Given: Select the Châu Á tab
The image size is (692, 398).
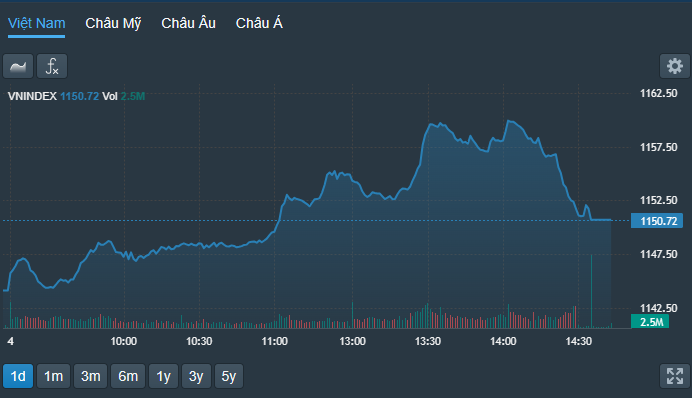Looking at the screenshot, I should point(259,23).
